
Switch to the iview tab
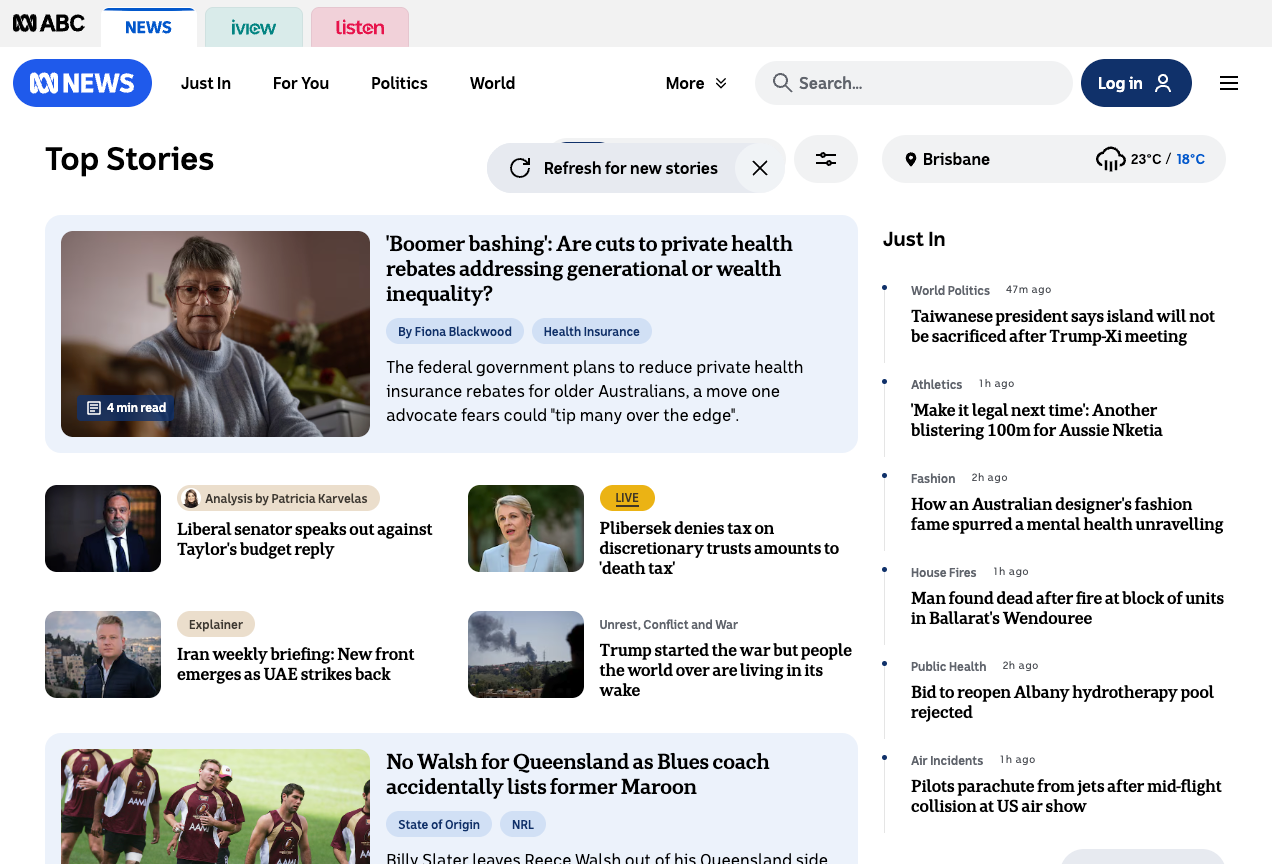(x=254, y=27)
